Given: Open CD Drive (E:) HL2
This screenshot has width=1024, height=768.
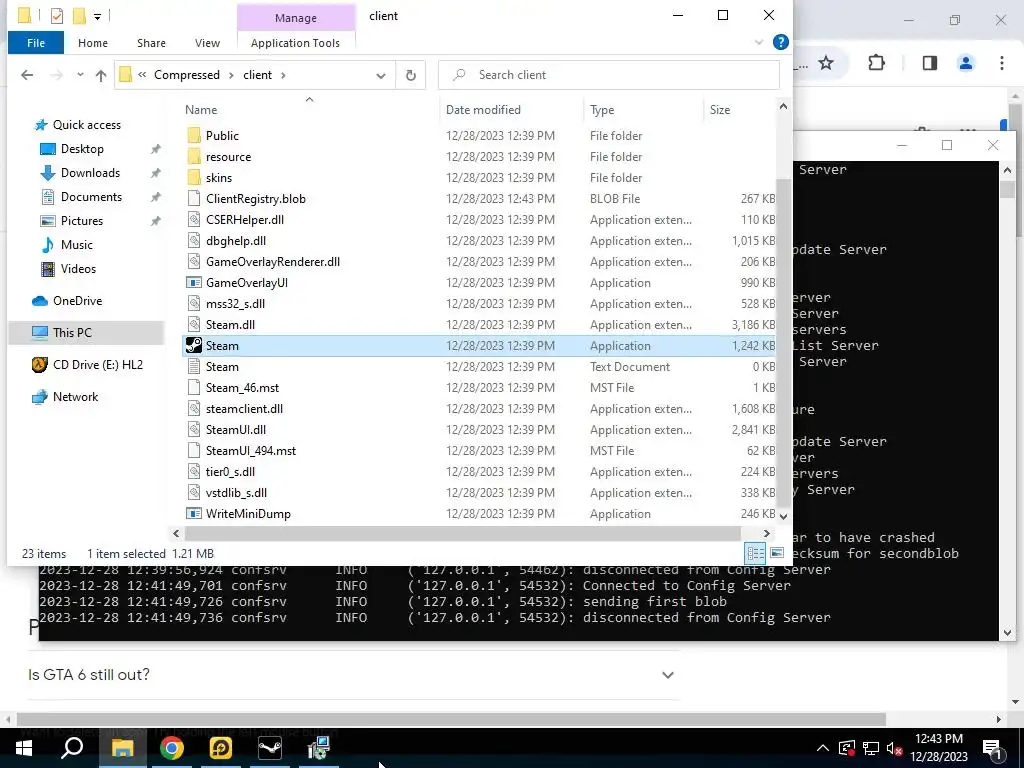Looking at the screenshot, I should pos(87,364).
